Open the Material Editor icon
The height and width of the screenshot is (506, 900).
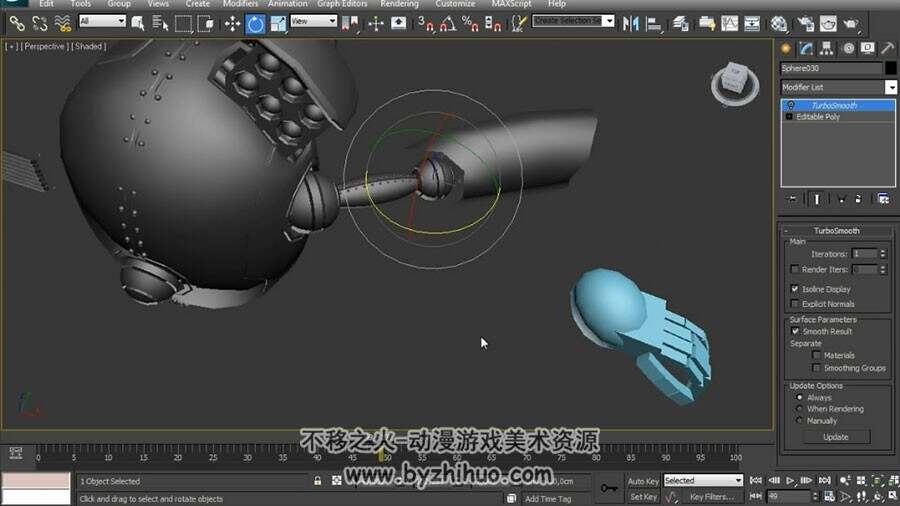click(x=779, y=24)
